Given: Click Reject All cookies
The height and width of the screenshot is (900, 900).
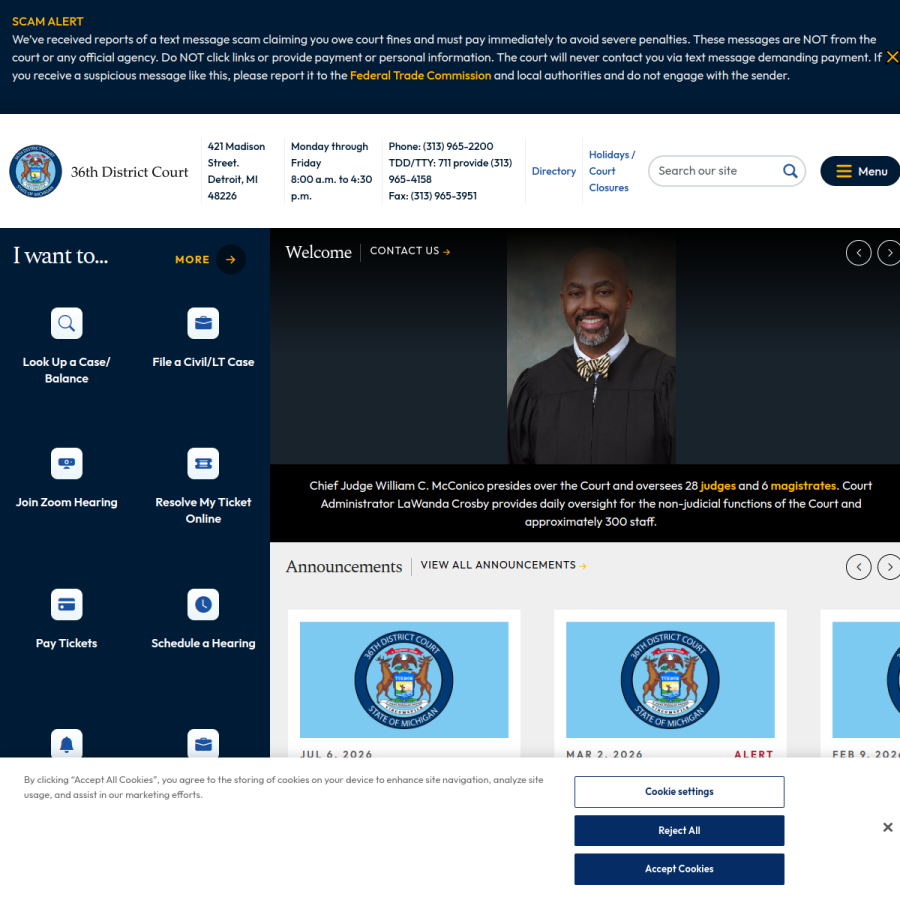Looking at the screenshot, I should pyautogui.click(x=679, y=831).
